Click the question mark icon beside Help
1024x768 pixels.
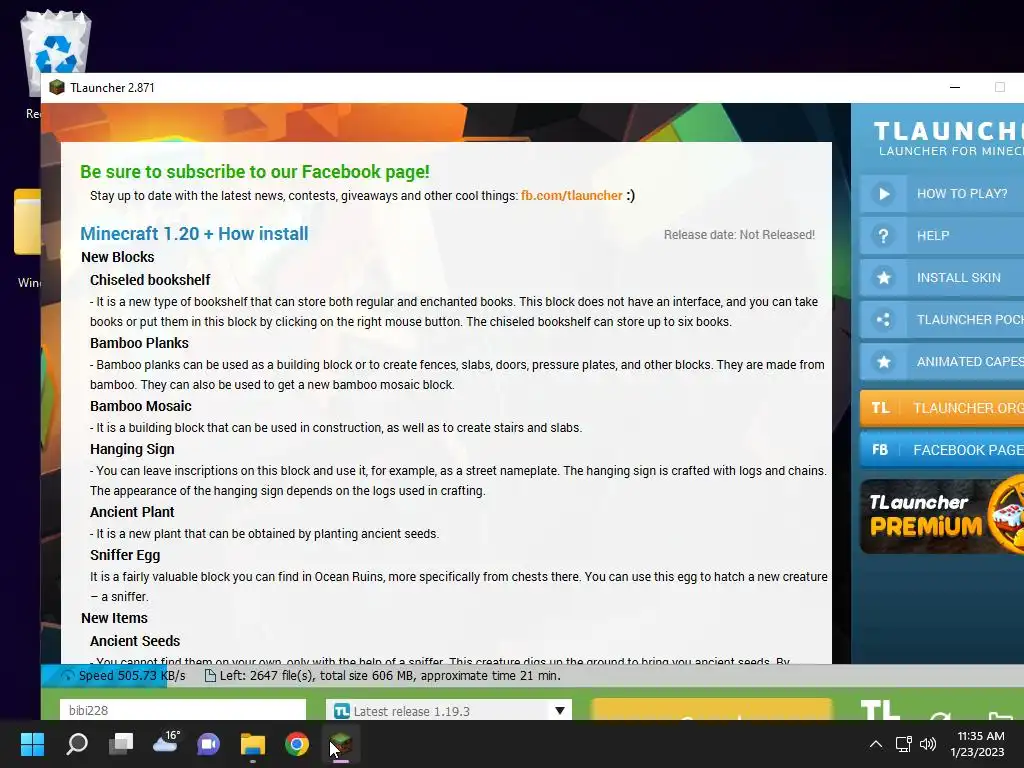click(x=884, y=236)
